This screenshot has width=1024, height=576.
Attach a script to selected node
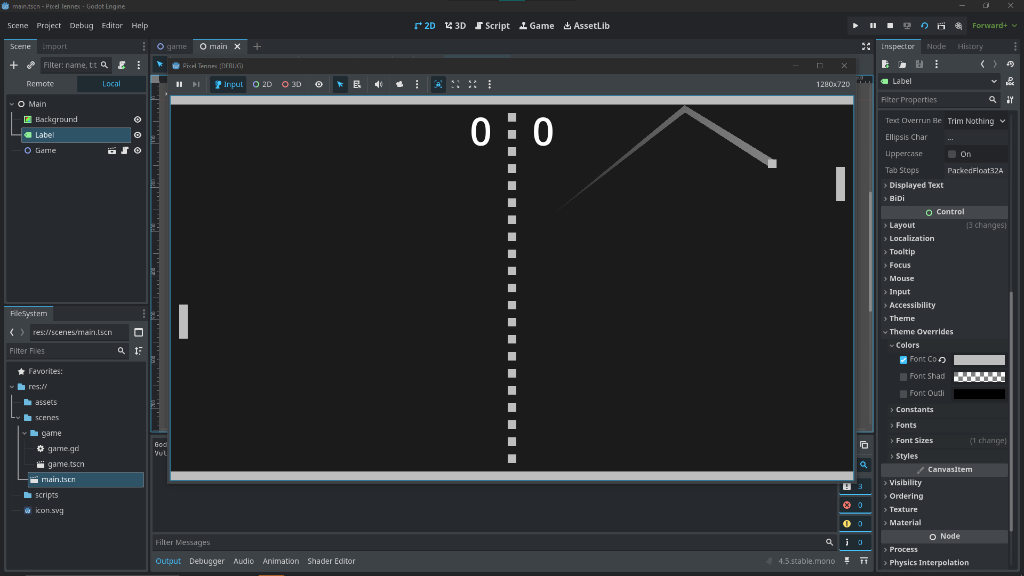[x=120, y=65]
